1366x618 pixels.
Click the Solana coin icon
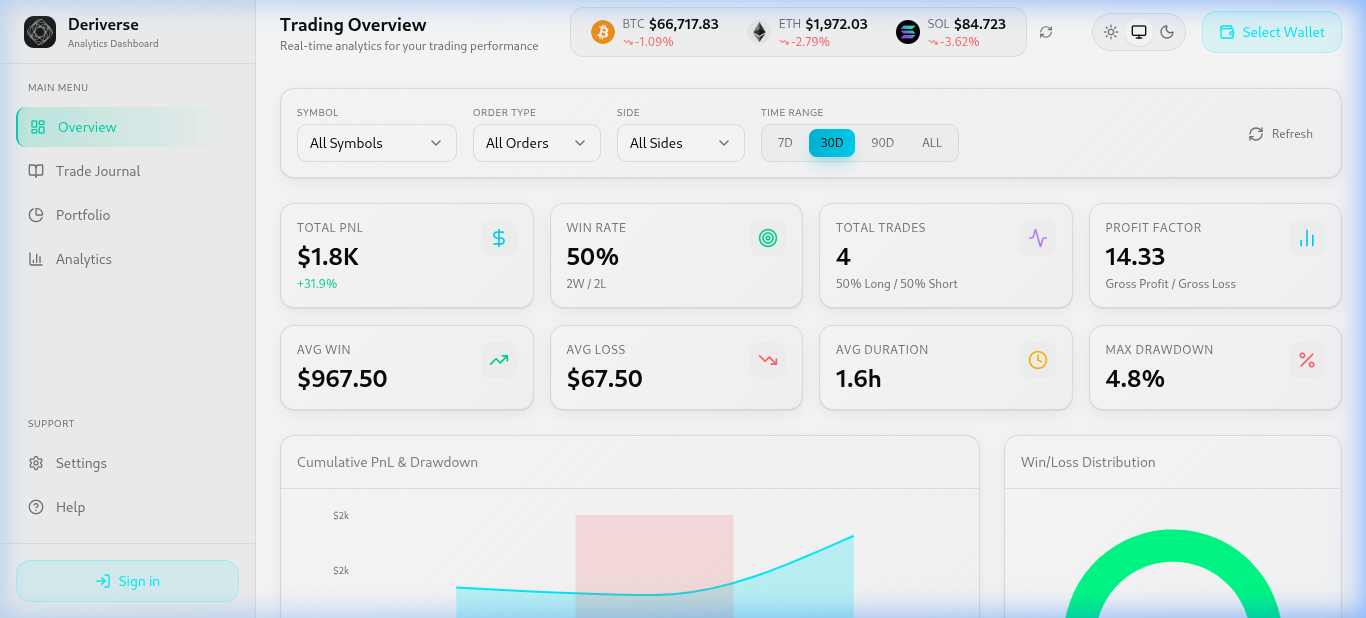coord(907,32)
